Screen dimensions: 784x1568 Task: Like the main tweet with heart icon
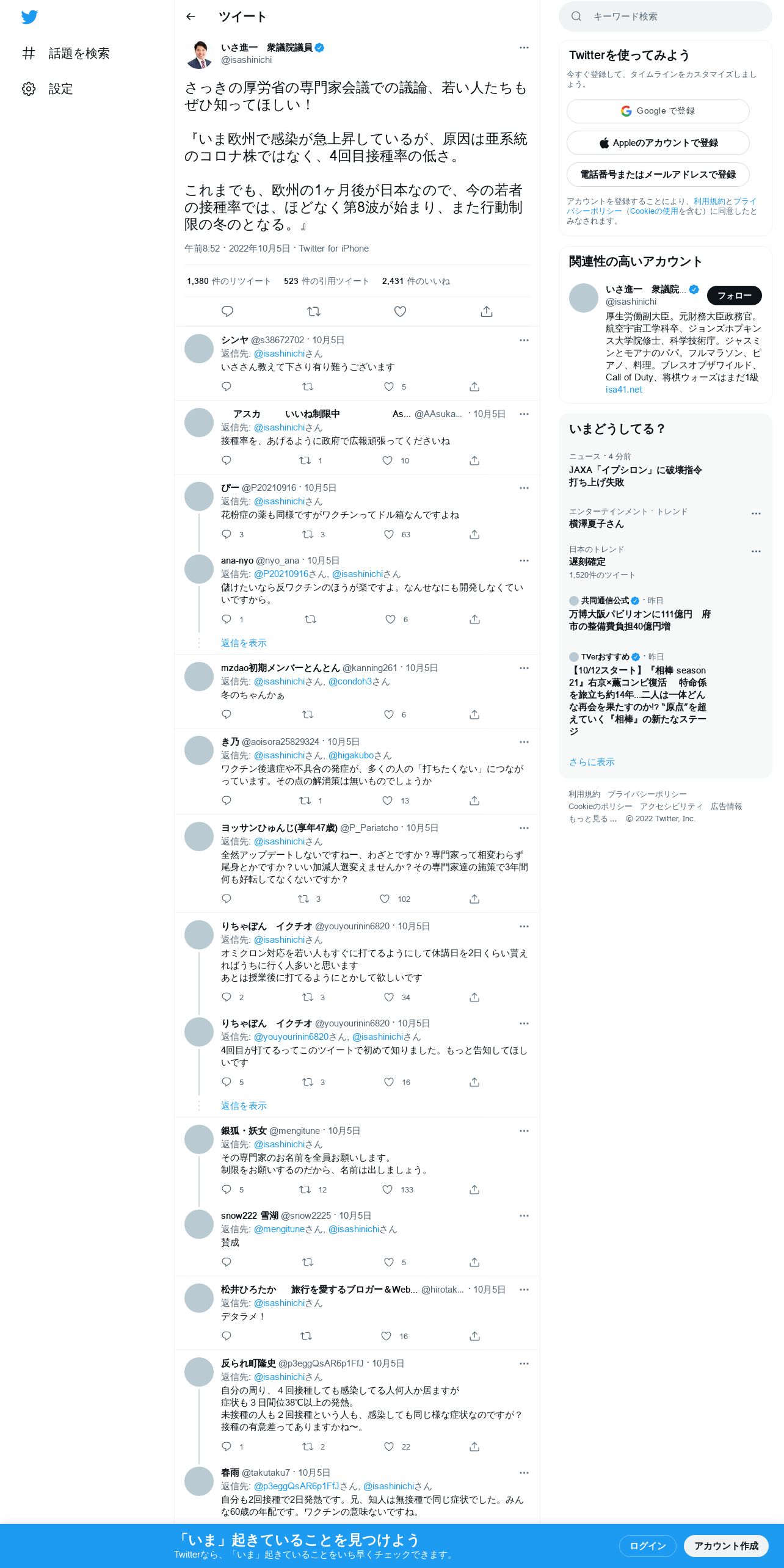click(400, 311)
